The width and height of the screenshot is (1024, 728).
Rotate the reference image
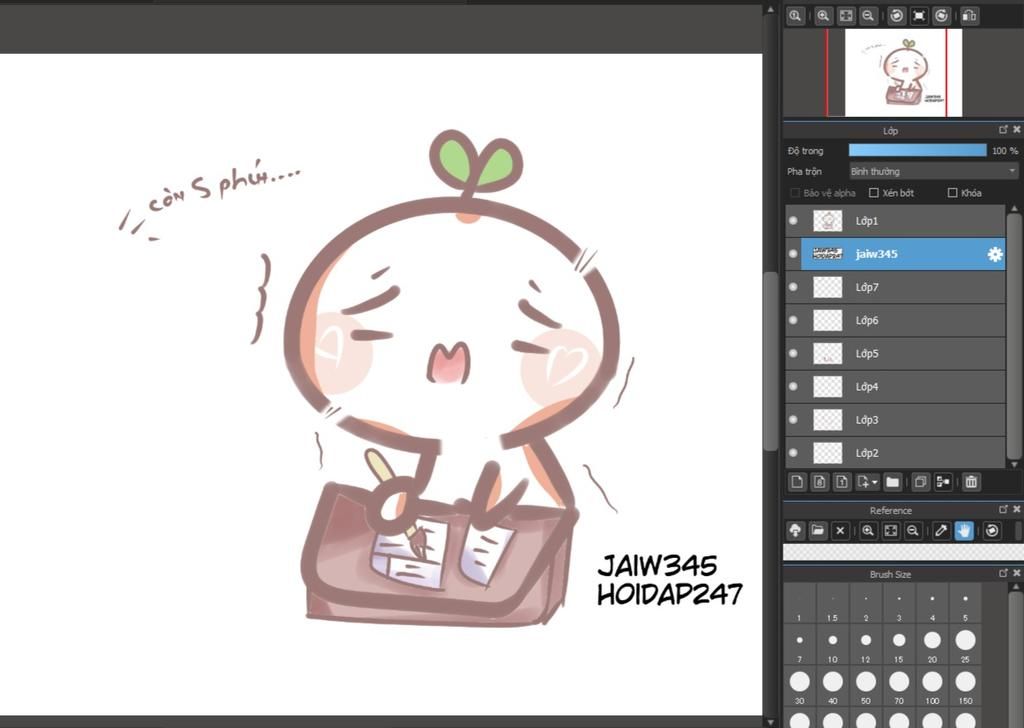point(992,530)
